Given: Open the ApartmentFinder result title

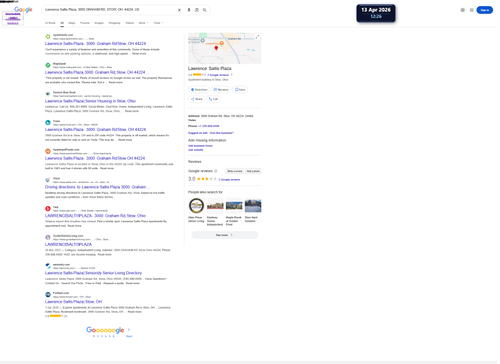Looking at the screenshot, I should [x=95, y=158].
